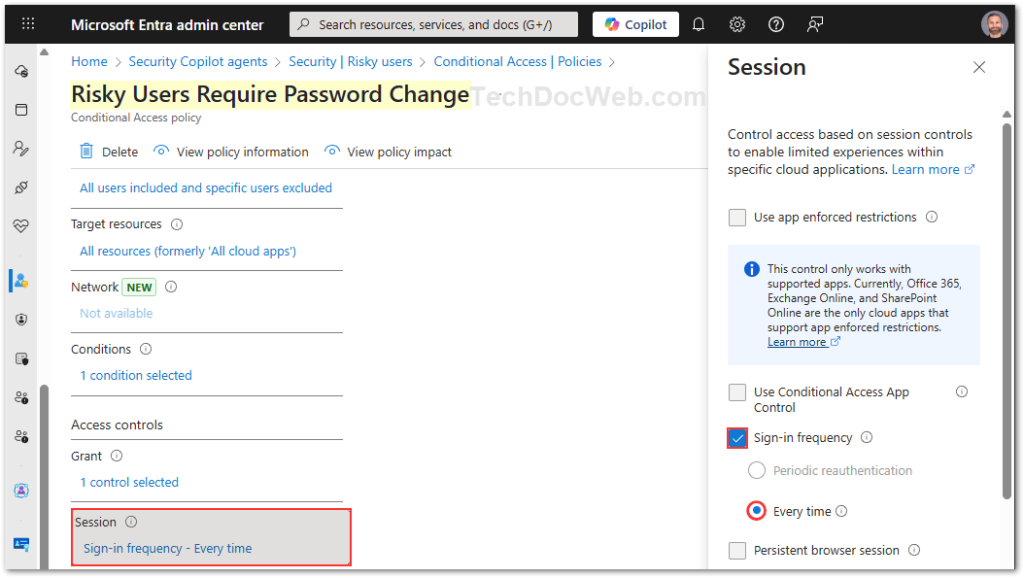Open the 1 condition selected link
The width and height of the screenshot is (1024, 578).
(x=136, y=376)
